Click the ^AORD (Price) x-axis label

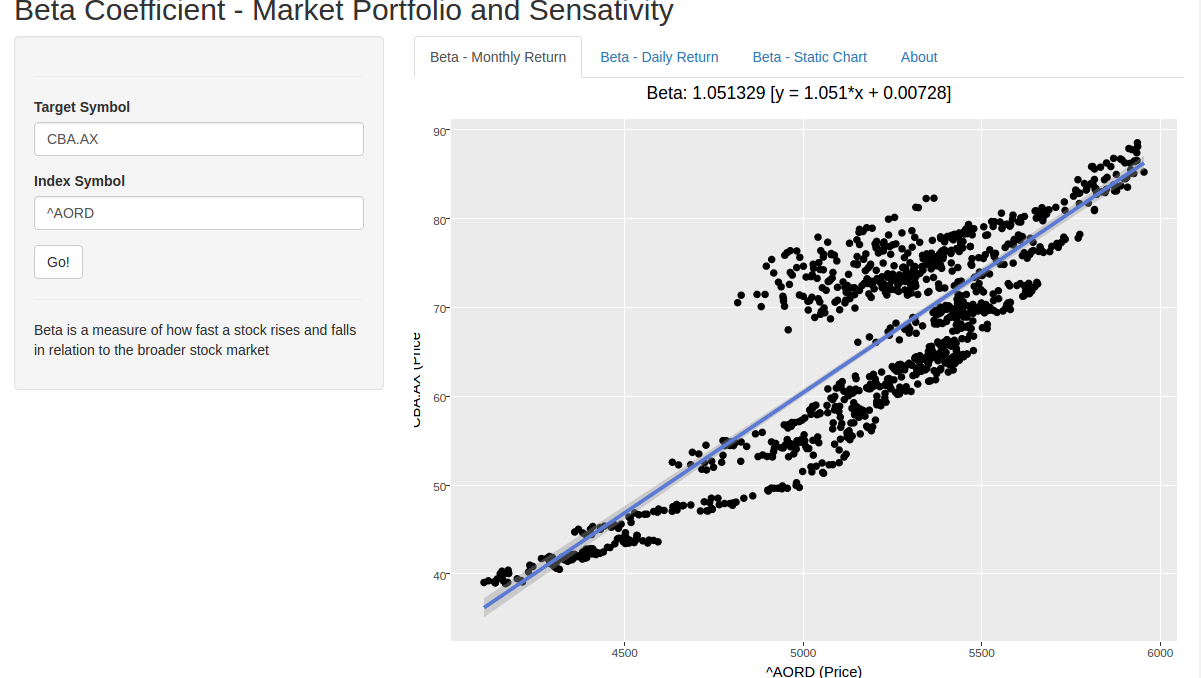pos(813,671)
